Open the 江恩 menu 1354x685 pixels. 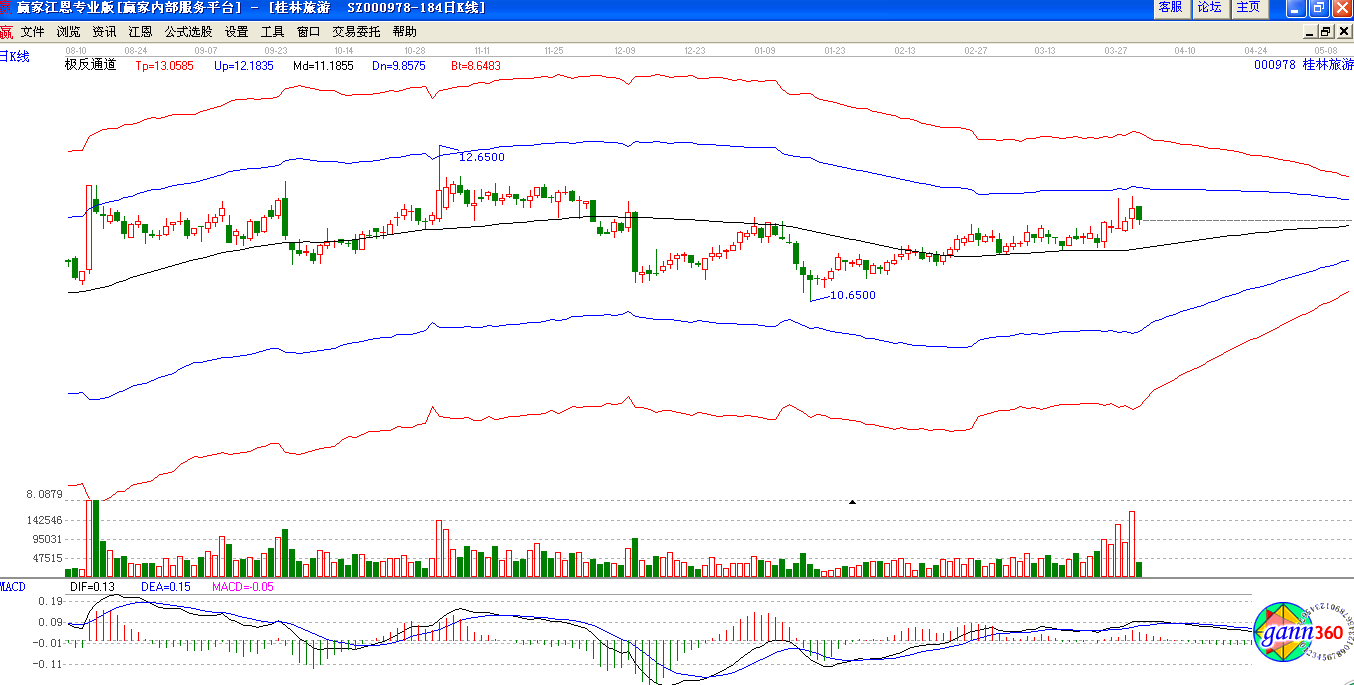140,32
